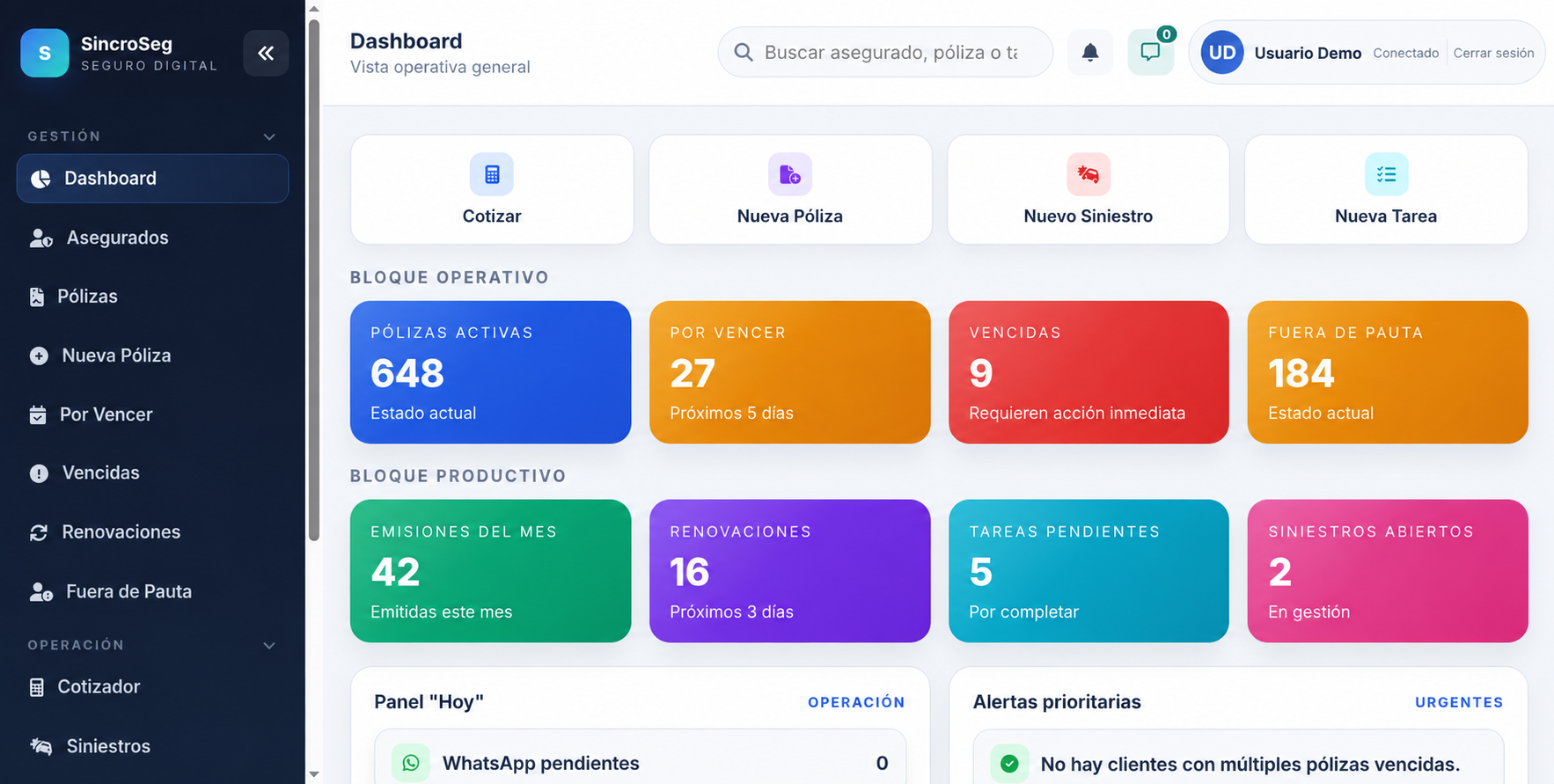
Task: Open the chat messages icon
Action: click(1150, 53)
